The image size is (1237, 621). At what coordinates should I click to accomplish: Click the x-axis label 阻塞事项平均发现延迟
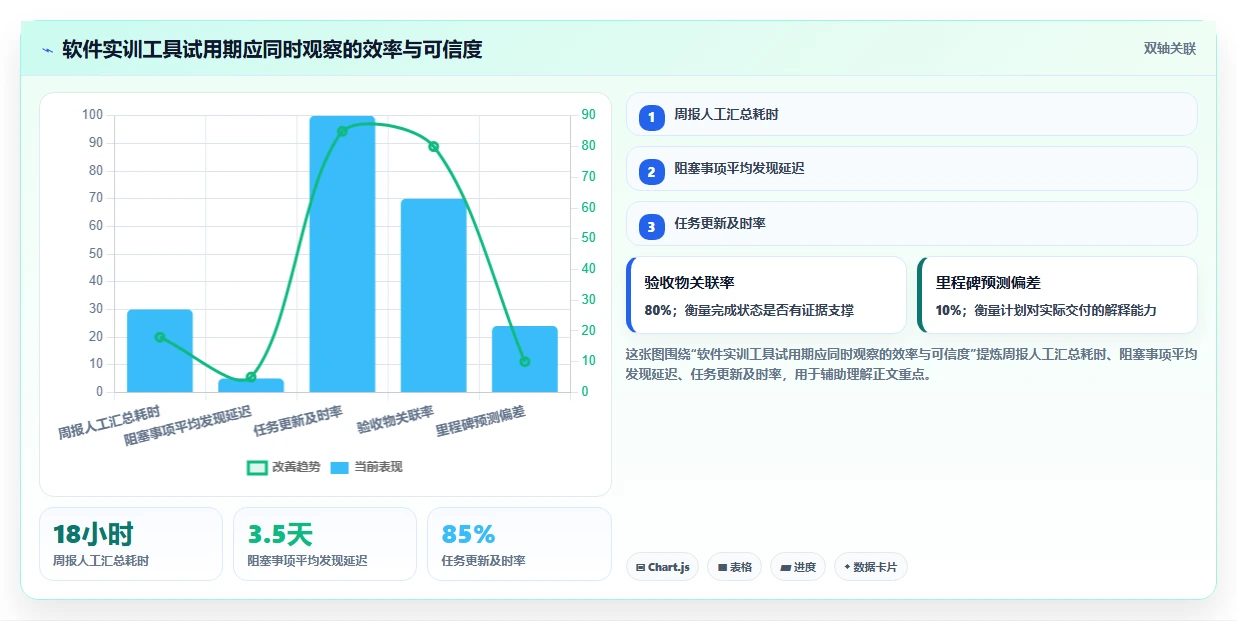tap(188, 426)
